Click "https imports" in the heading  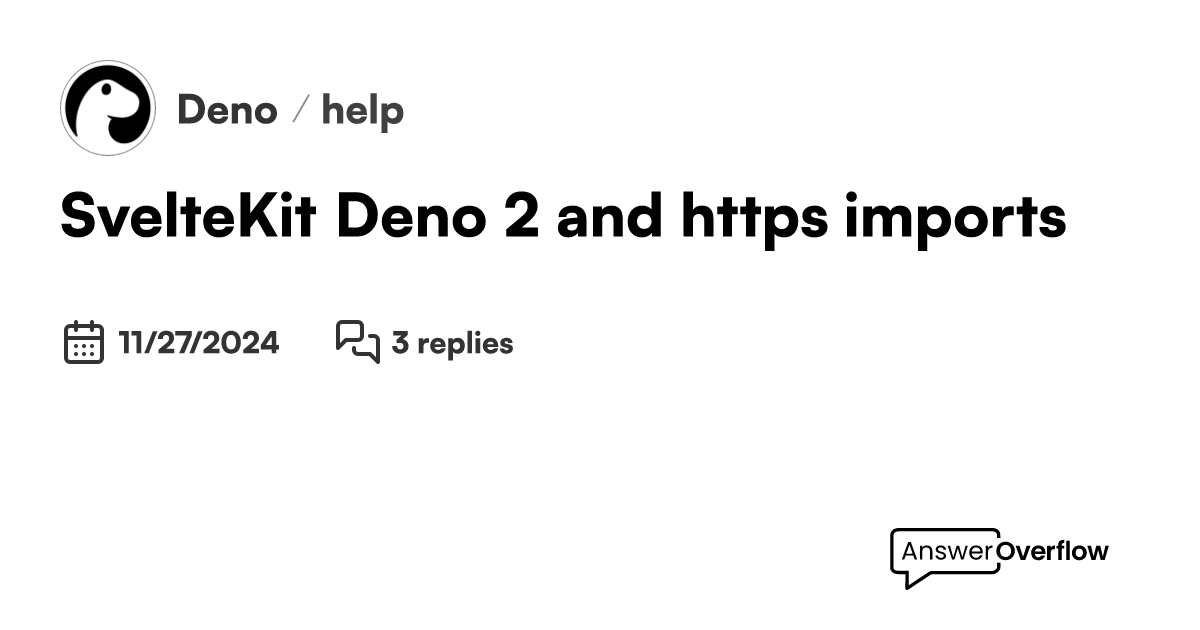click(874, 218)
